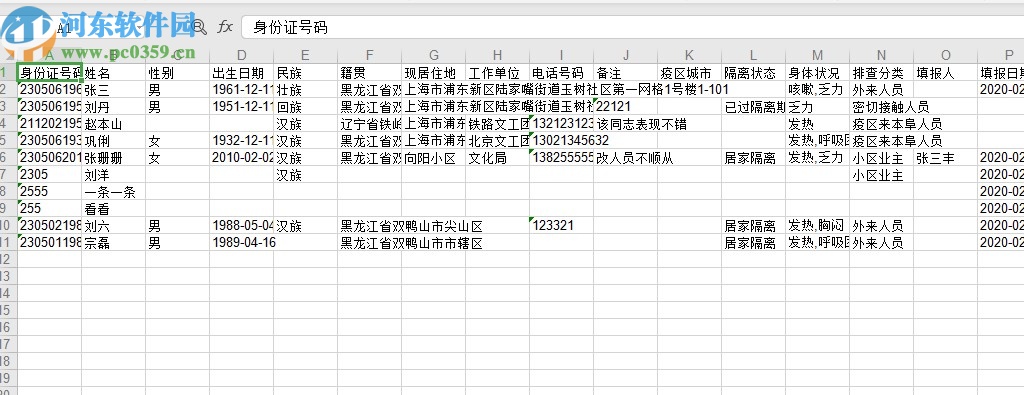Select the phone cell containing 123321
The height and width of the screenshot is (395, 1024).
[x=562, y=226]
